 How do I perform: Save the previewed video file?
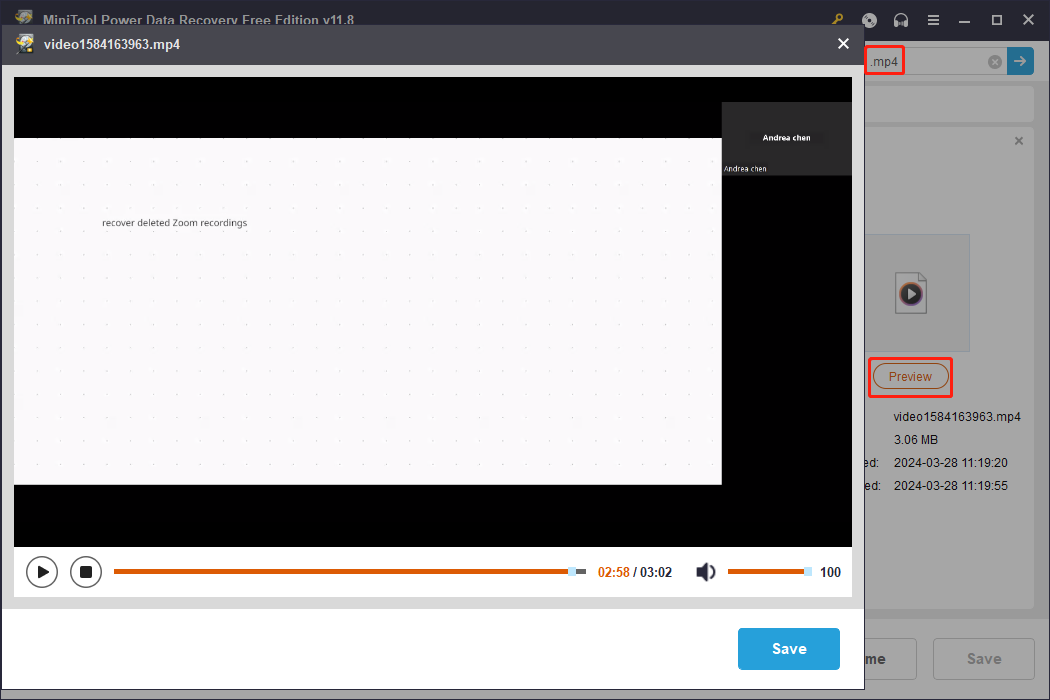[788, 648]
